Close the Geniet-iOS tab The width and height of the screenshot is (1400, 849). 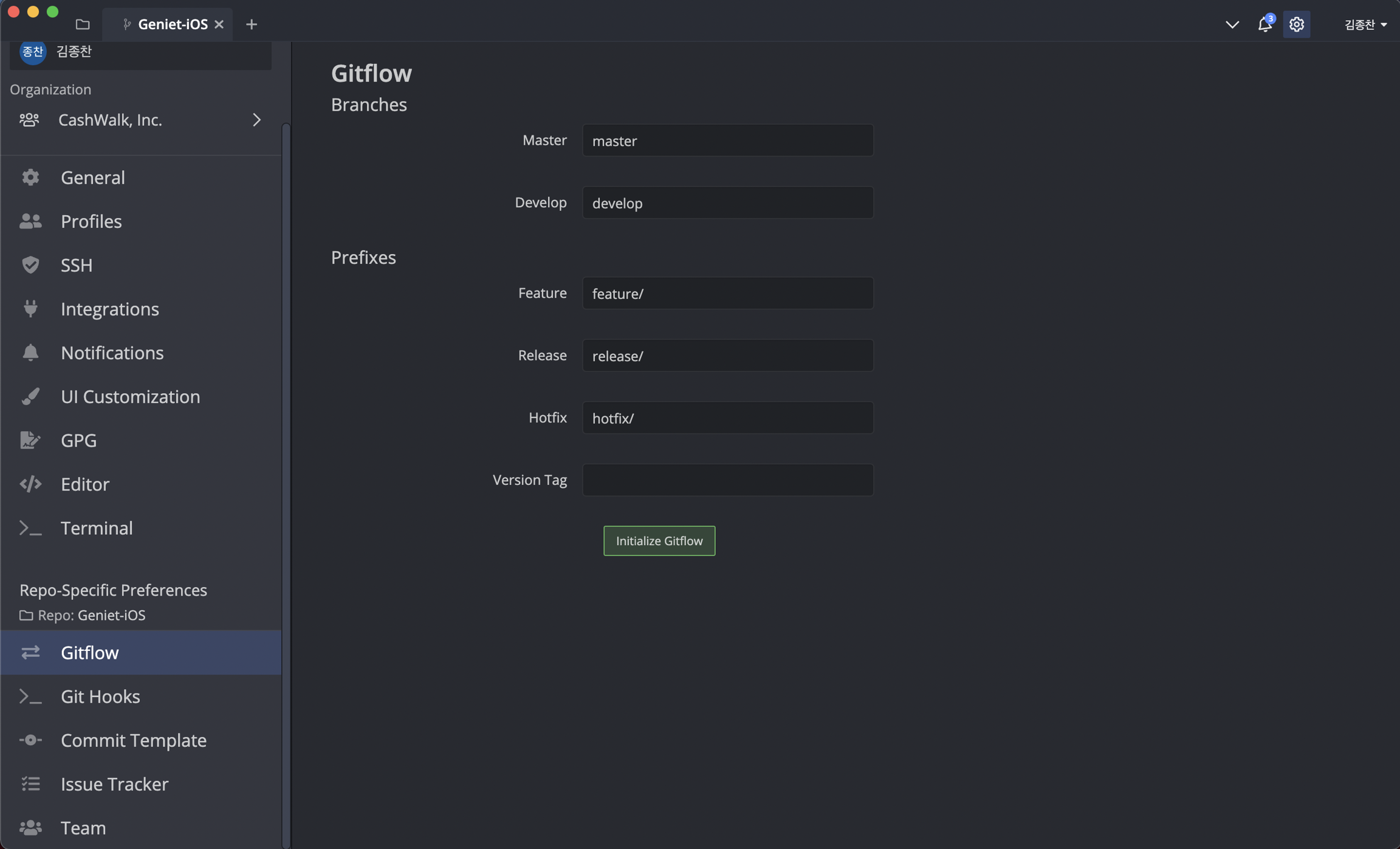[219, 24]
